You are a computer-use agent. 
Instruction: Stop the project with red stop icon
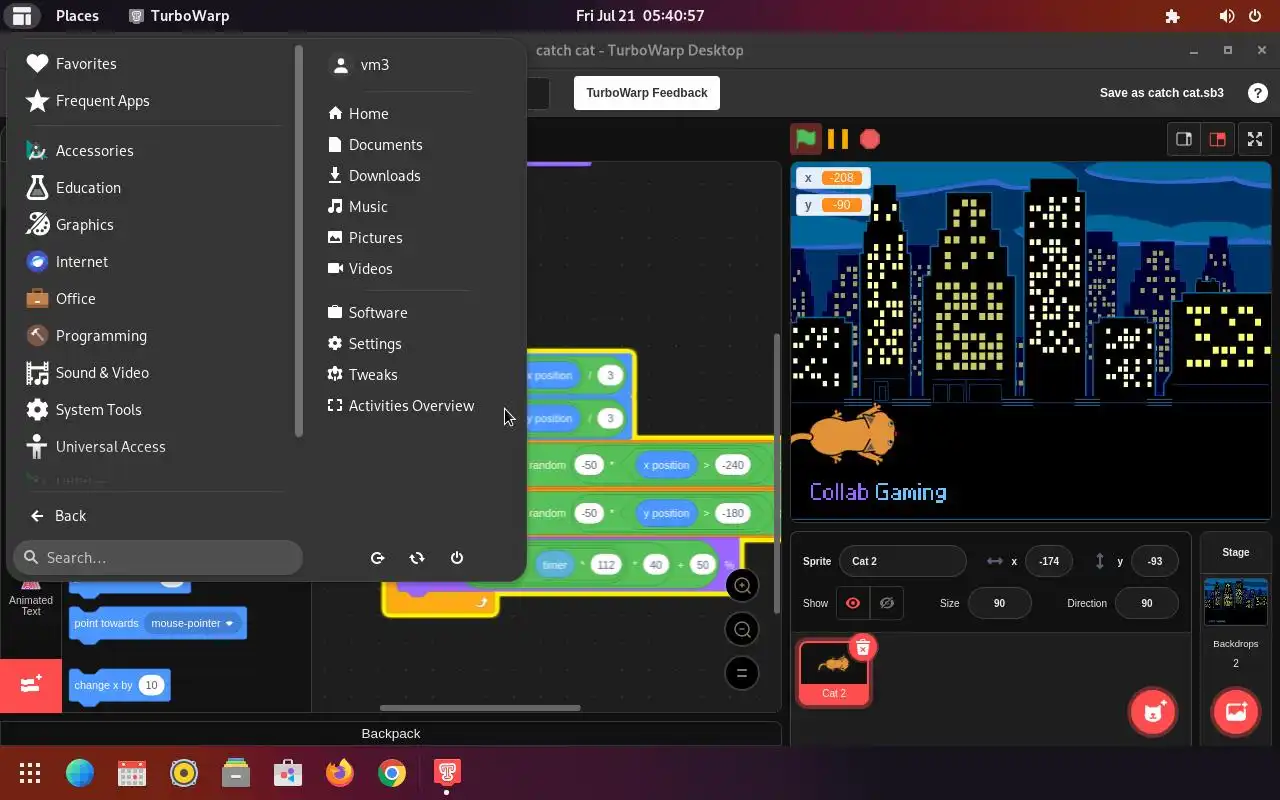(870, 139)
